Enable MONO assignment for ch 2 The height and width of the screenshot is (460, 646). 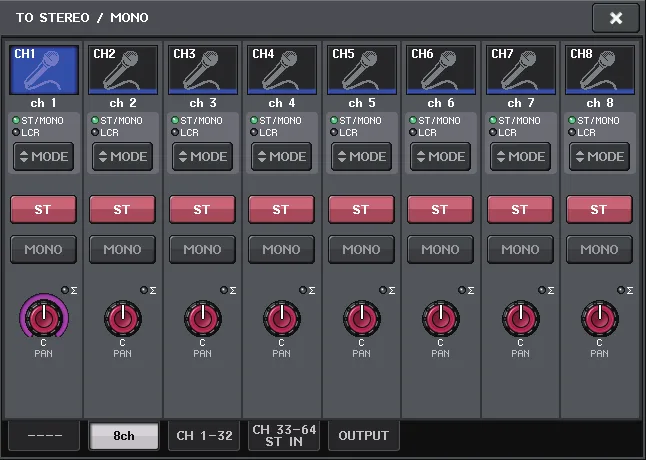click(122, 250)
